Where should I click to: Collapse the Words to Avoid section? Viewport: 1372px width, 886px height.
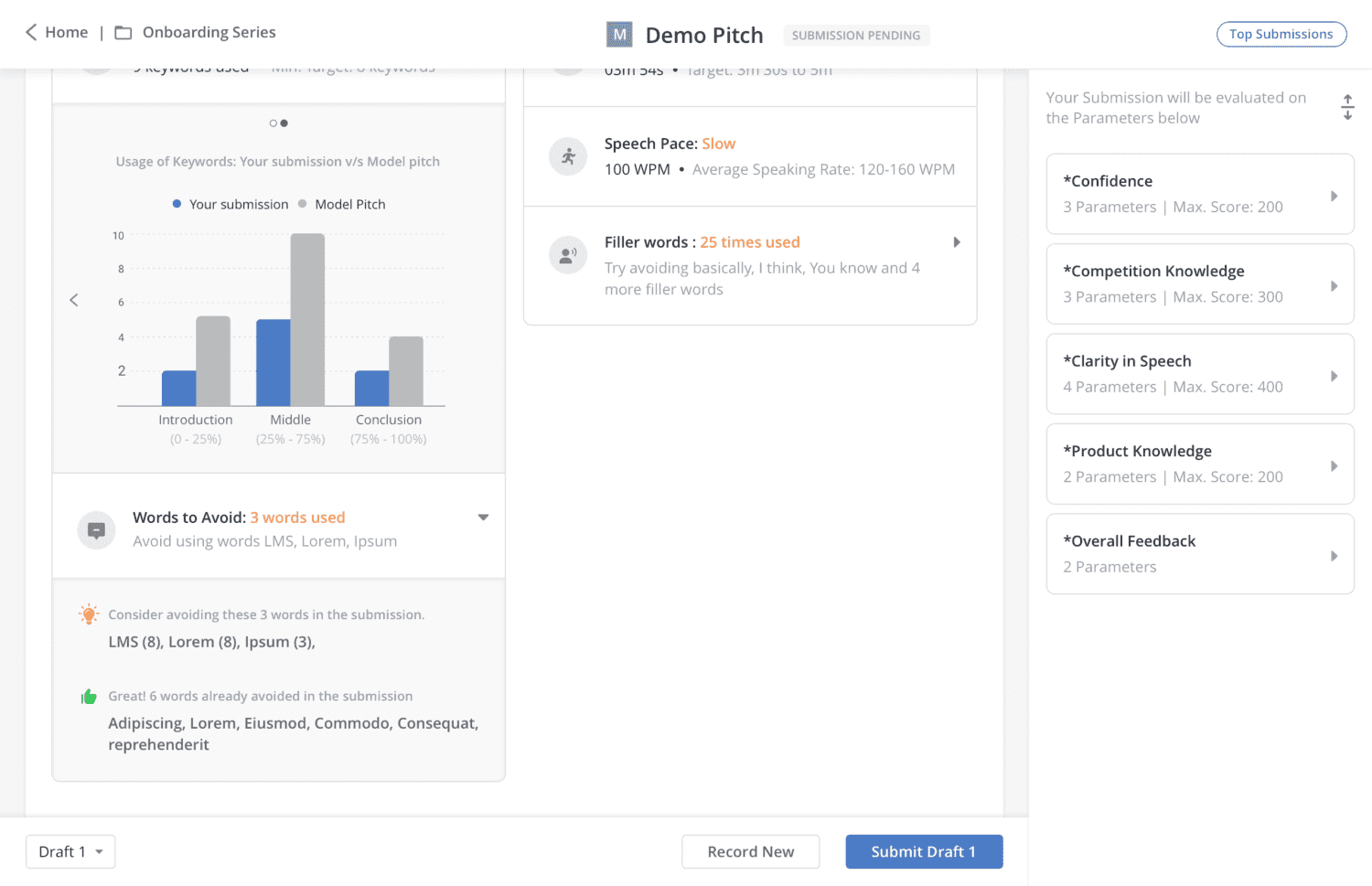483,518
